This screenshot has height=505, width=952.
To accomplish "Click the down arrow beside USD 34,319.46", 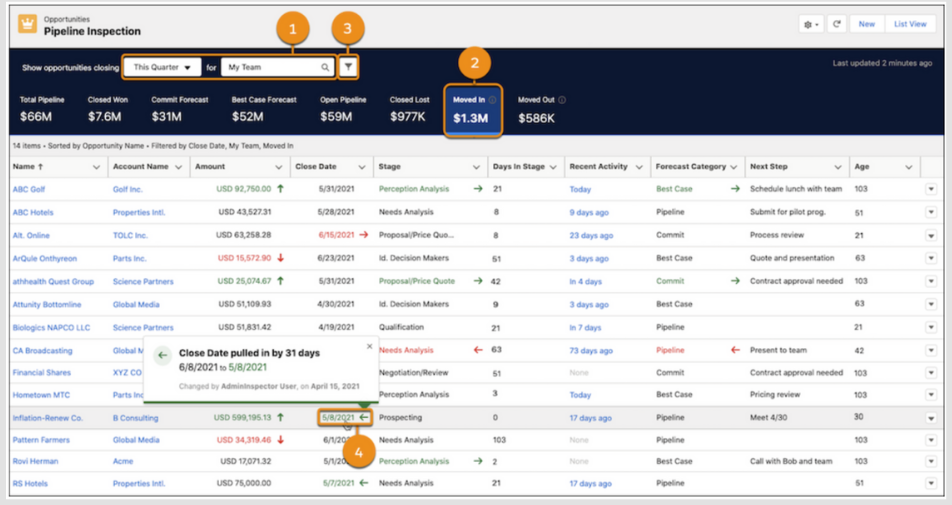I will click(x=280, y=439).
